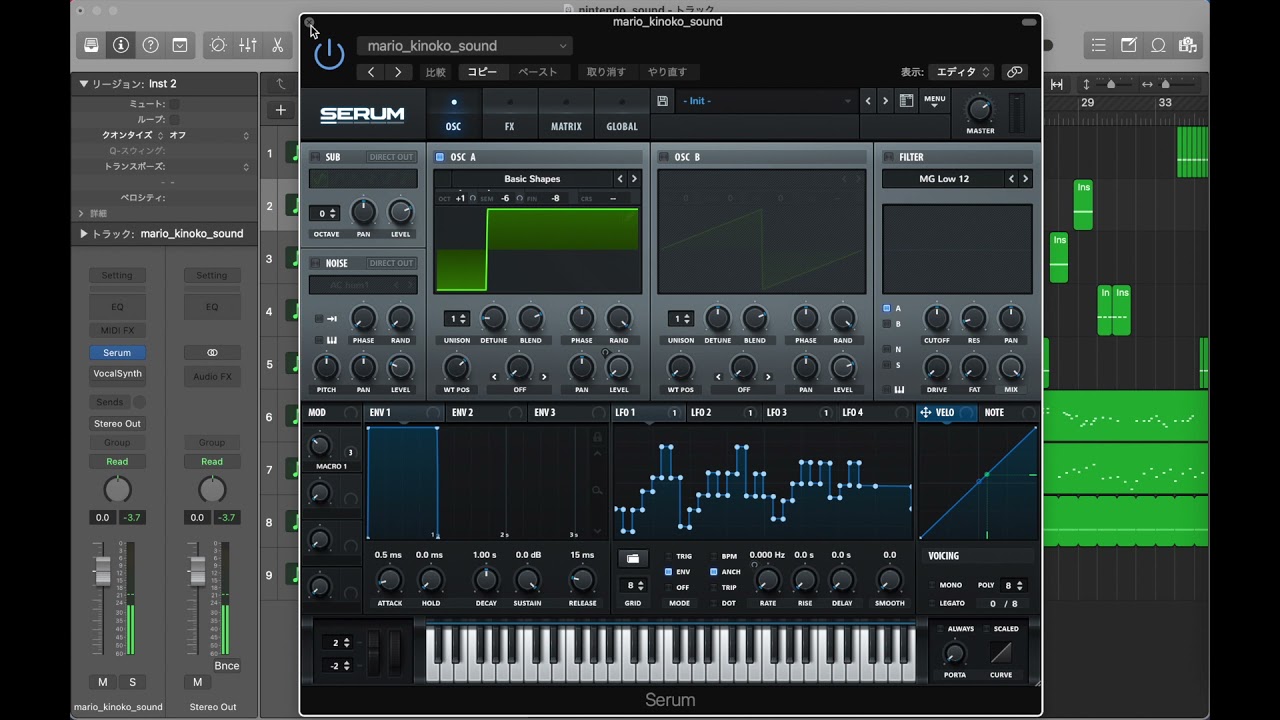
Task: Click Logic toolbar dropdown box icon
Action: [180, 45]
